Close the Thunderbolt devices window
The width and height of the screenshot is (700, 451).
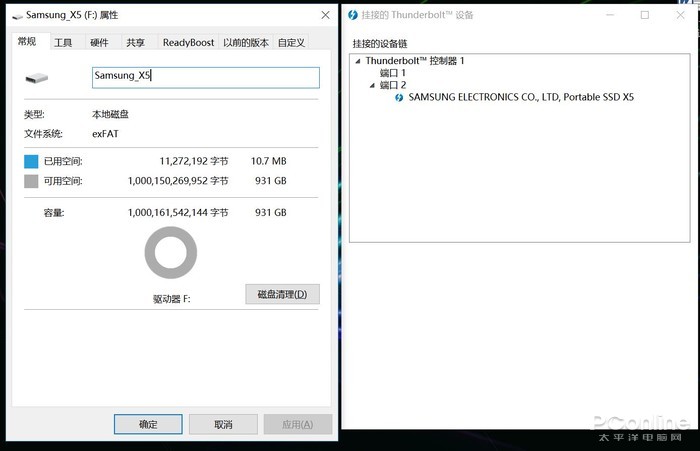[680, 15]
